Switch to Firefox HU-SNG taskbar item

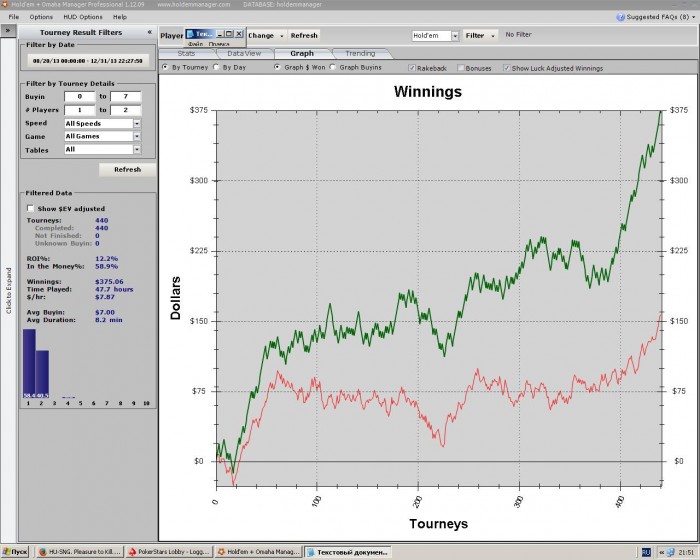coord(80,552)
